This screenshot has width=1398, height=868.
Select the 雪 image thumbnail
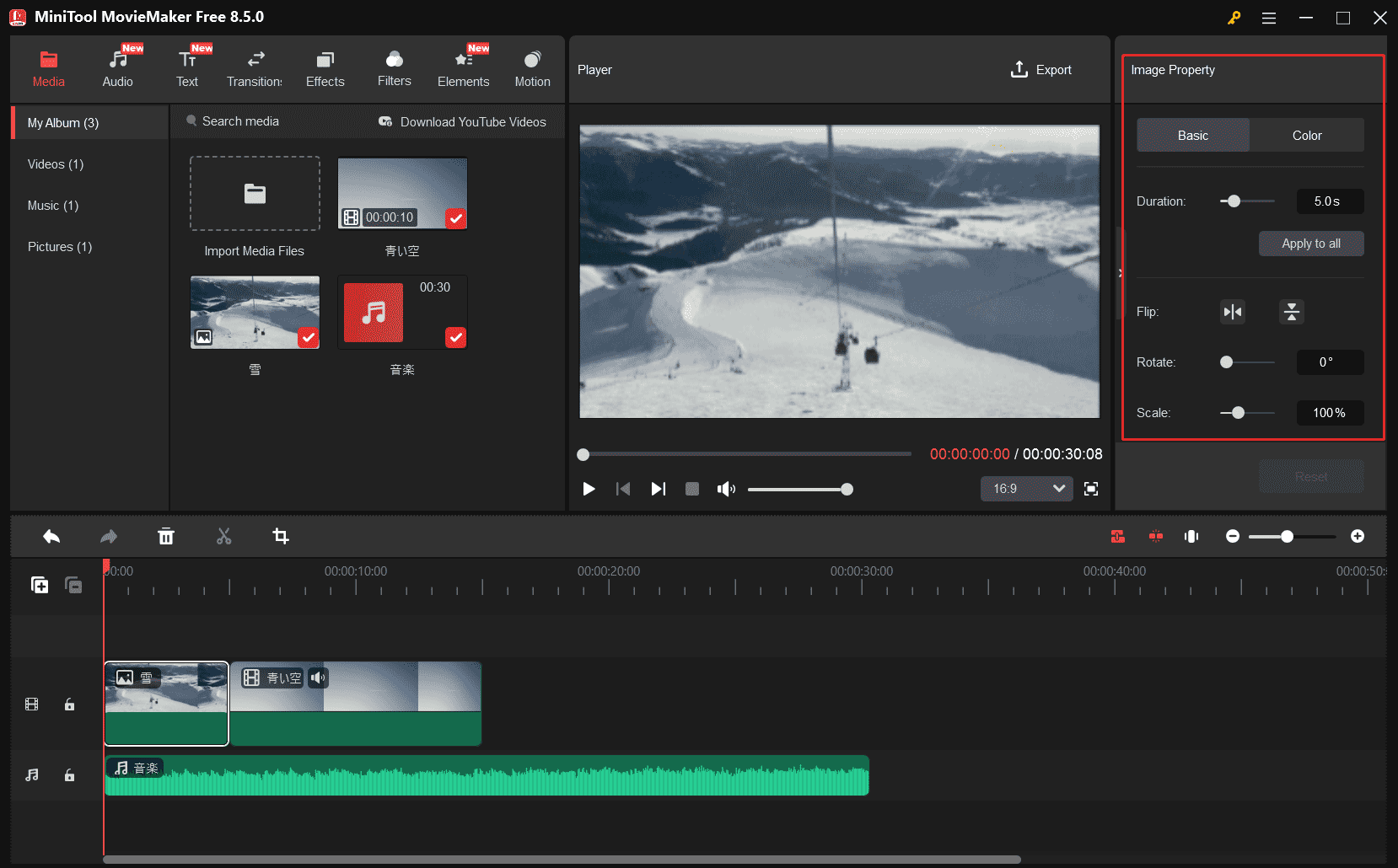pyautogui.click(x=255, y=312)
